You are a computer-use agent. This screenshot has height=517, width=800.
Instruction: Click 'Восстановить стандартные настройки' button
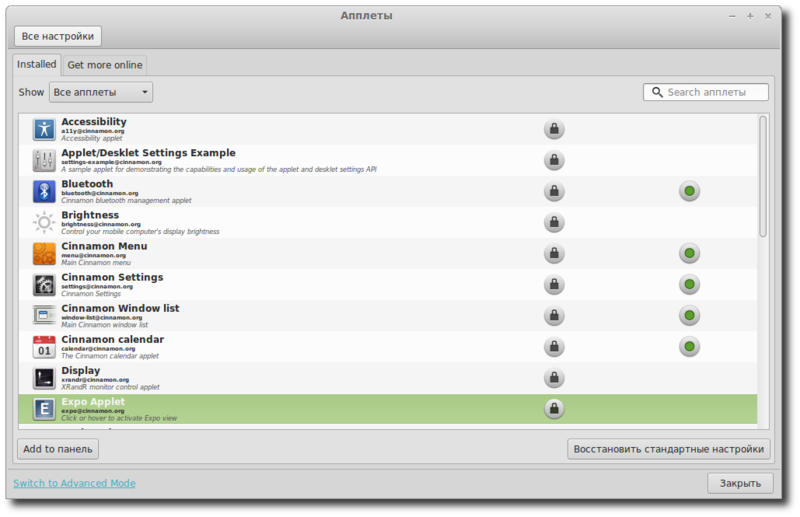[x=668, y=449]
